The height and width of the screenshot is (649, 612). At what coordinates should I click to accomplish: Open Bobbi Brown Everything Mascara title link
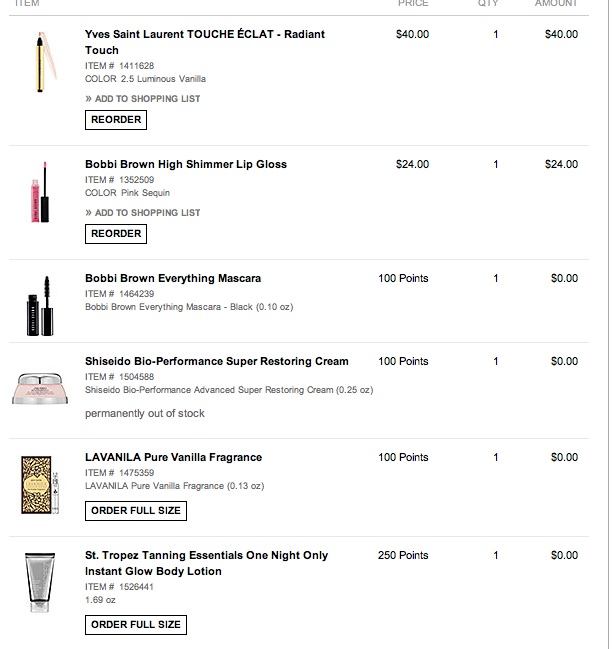[172, 278]
